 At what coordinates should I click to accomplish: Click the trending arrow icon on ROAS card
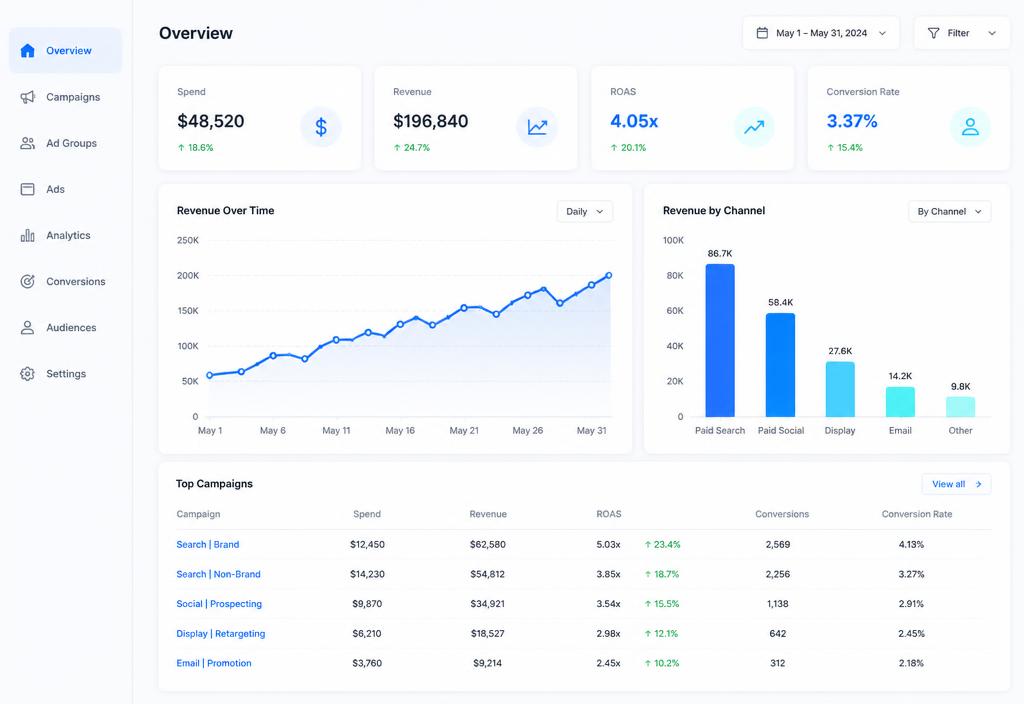click(754, 127)
